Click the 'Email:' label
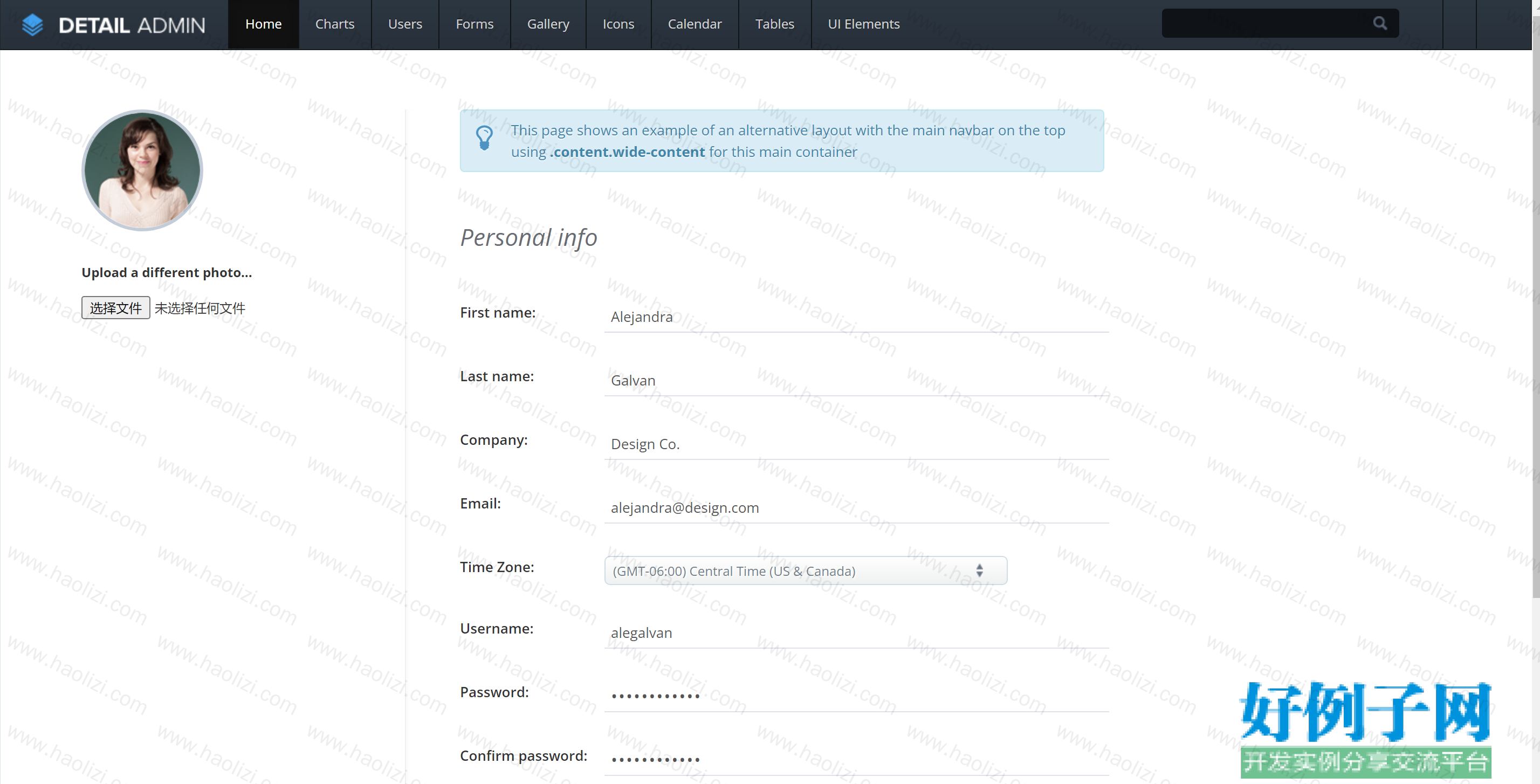 (x=480, y=504)
